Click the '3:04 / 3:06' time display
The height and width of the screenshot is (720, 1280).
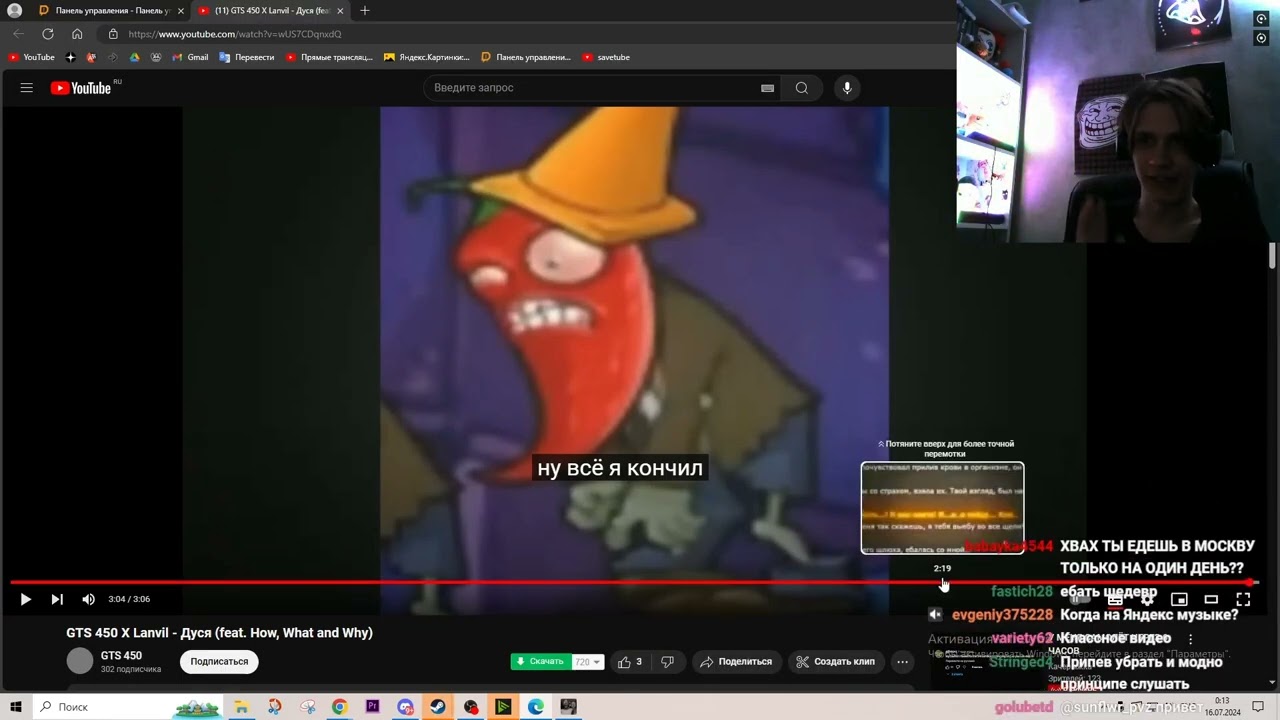(129, 599)
